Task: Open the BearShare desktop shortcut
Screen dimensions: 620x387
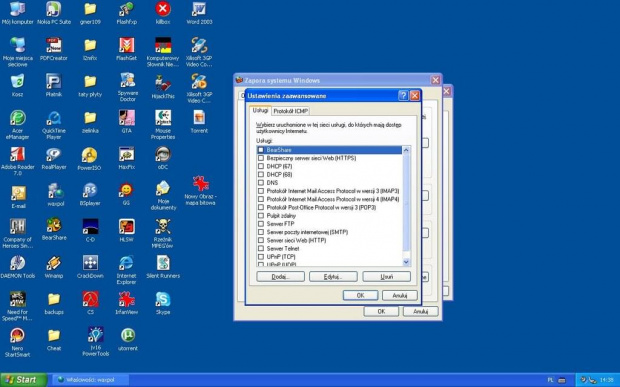Action: (54, 228)
